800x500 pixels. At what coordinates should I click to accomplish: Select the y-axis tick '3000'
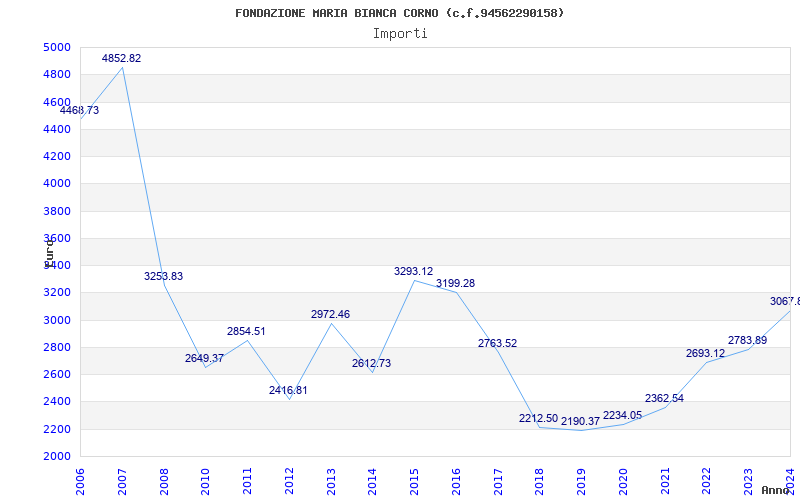coord(57,320)
